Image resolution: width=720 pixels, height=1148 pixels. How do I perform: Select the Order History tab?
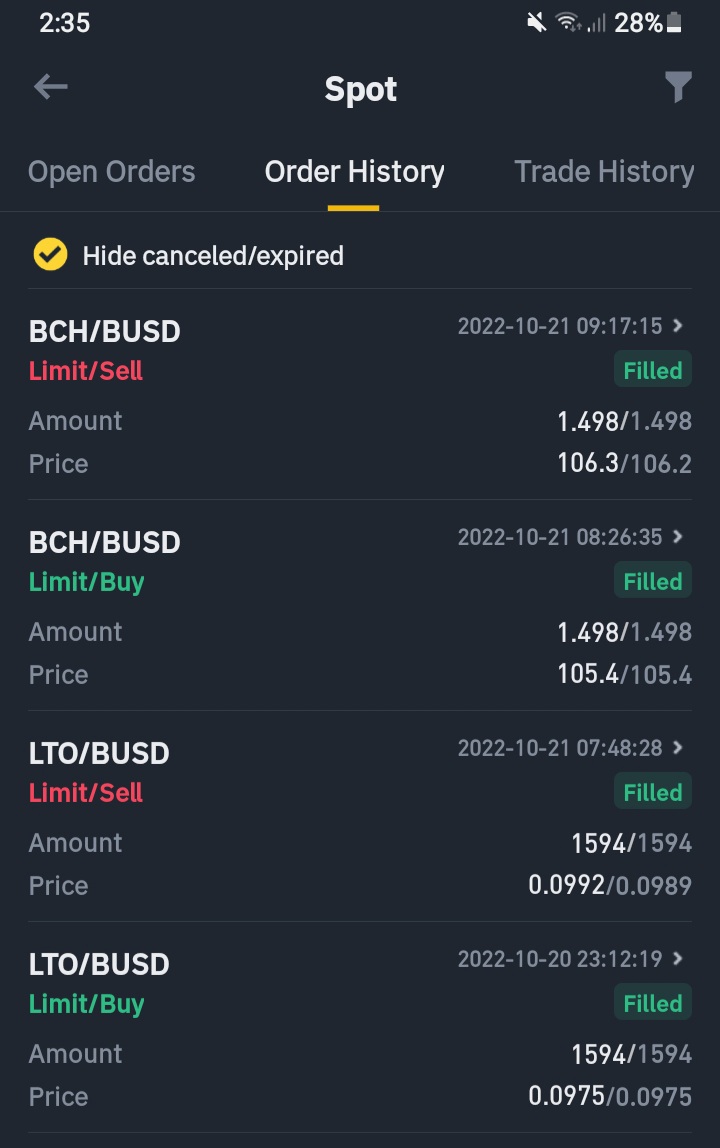(355, 172)
